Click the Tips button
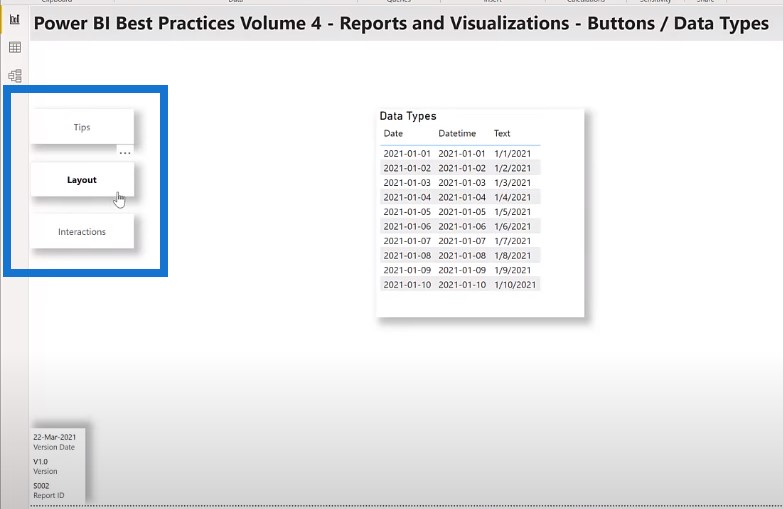This screenshot has height=509, width=783. click(82, 127)
